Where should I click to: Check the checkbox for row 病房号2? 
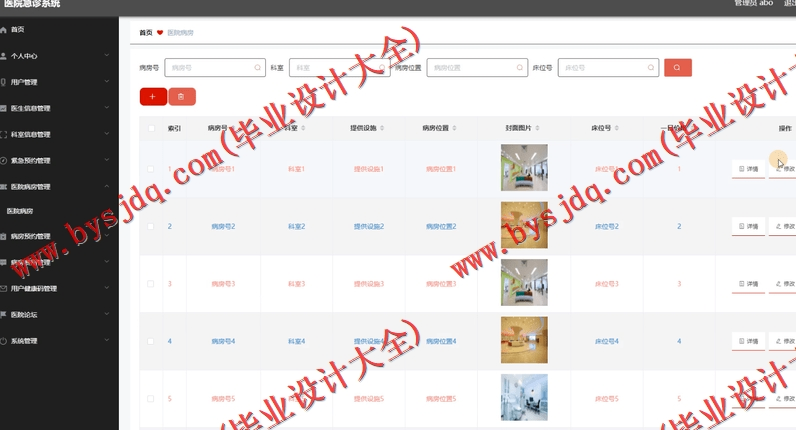(150, 226)
